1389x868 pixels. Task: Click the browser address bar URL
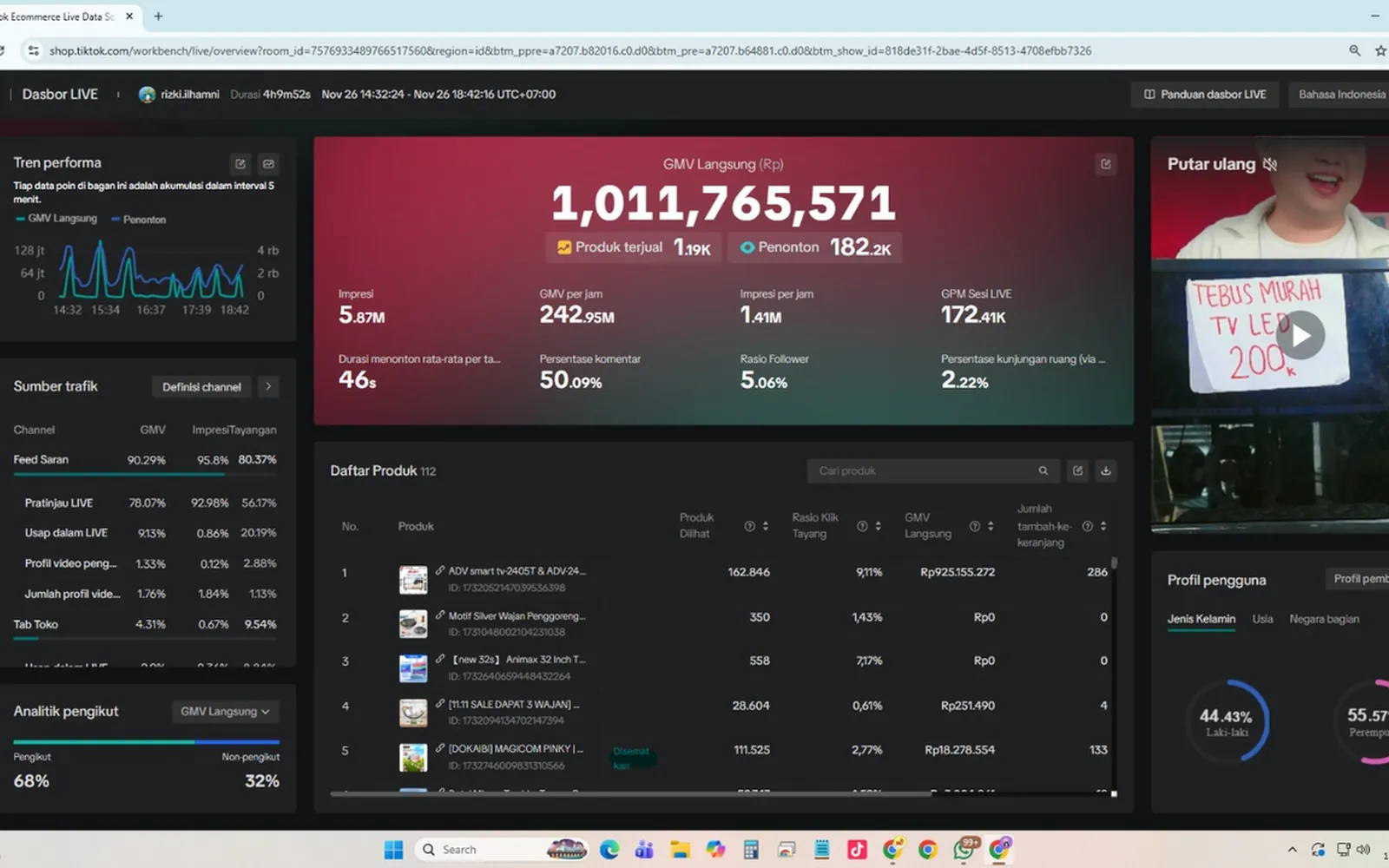click(569, 50)
